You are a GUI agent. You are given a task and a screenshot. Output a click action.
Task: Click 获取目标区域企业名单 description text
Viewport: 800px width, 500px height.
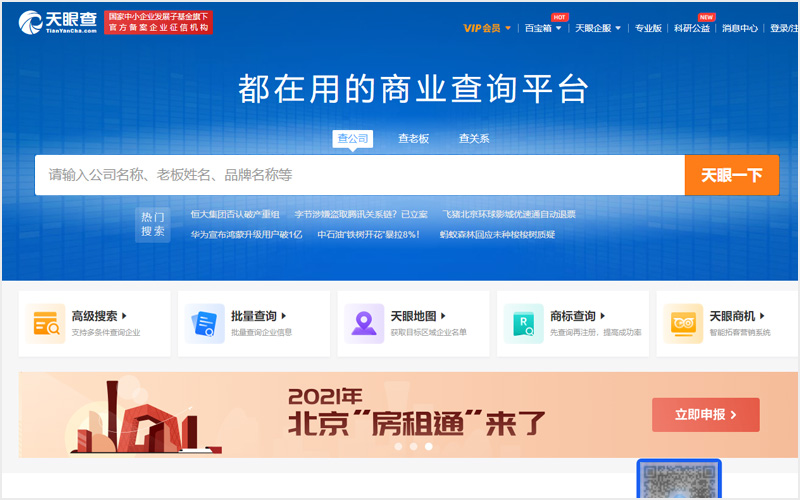429,332
